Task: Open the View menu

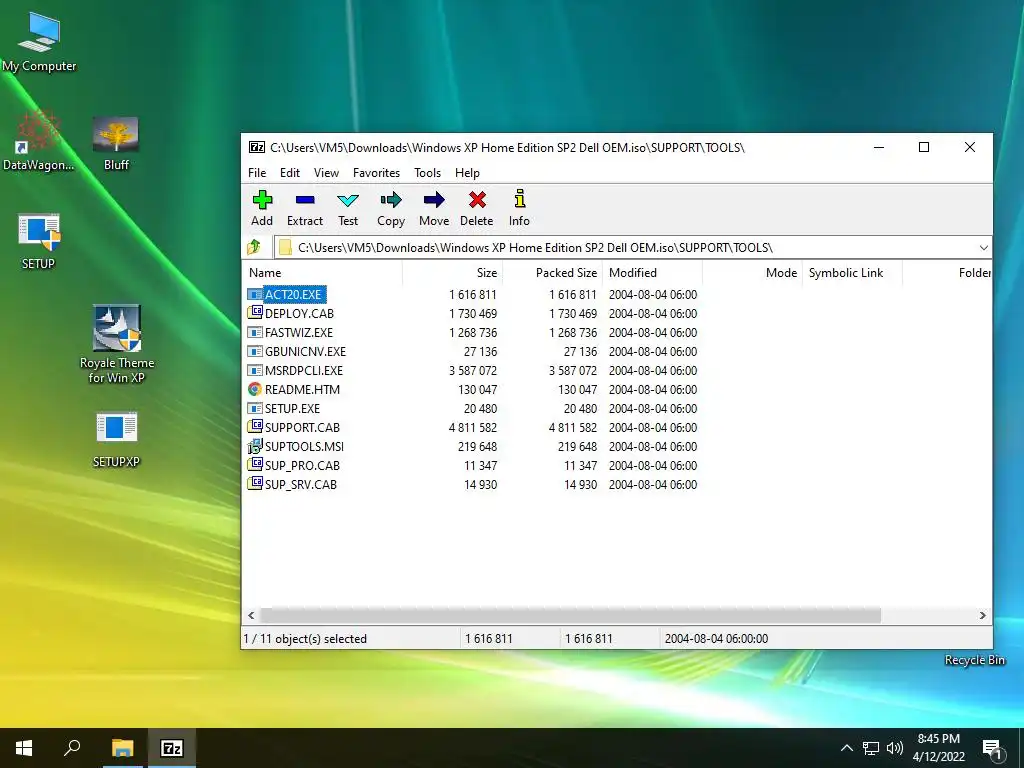Action: (x=326, y=172)
